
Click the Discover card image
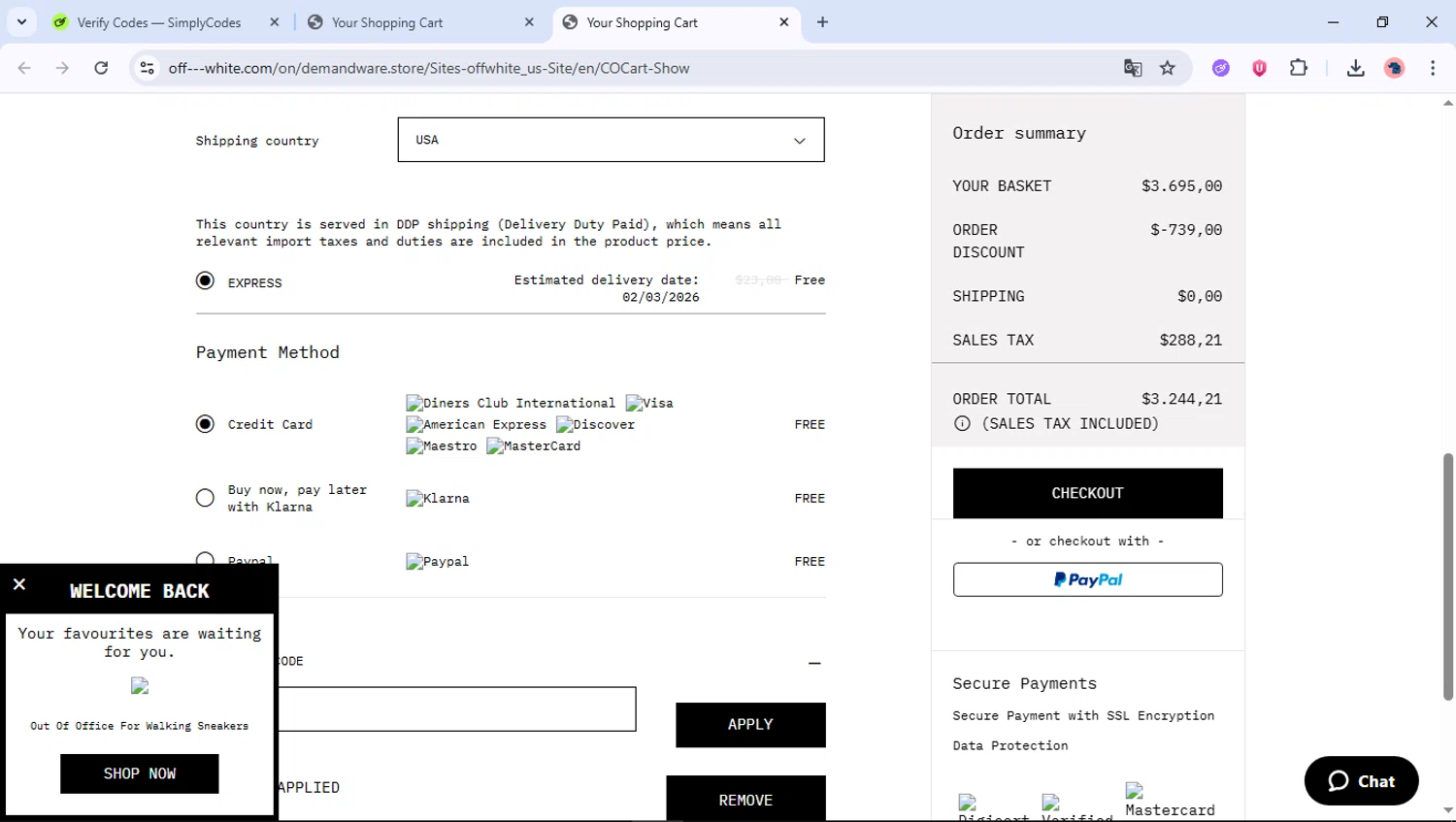point(595,424)
